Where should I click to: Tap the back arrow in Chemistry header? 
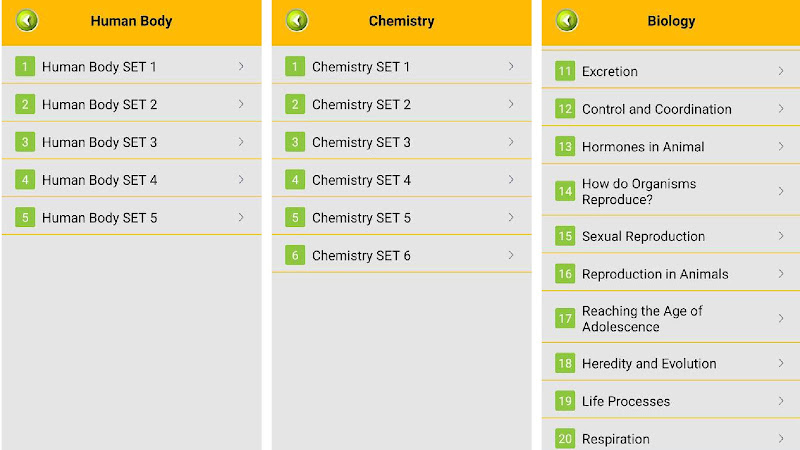point(296,21)
